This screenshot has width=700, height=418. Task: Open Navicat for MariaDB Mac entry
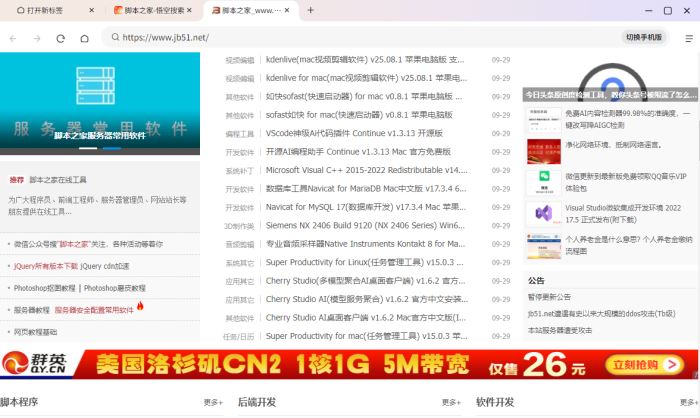[366, 188]
